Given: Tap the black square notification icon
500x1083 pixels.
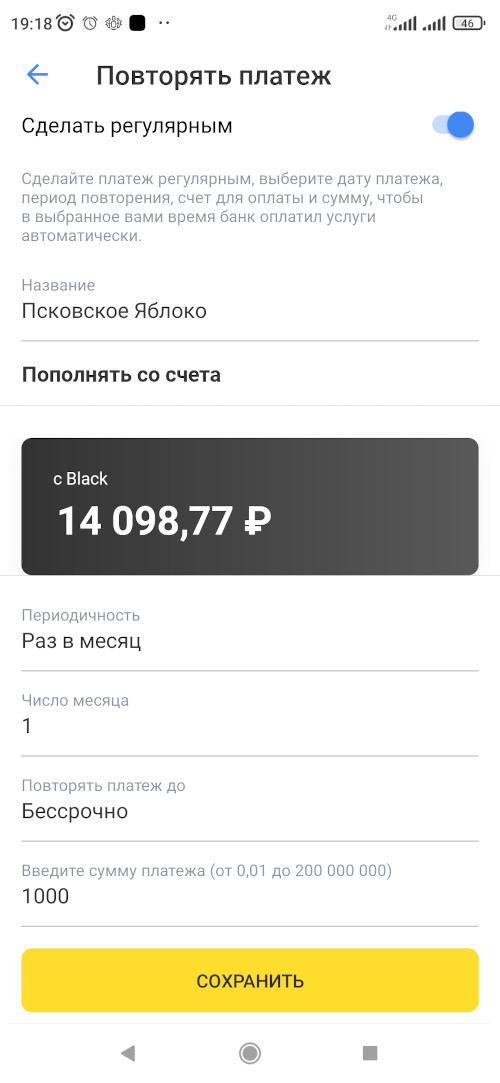Looking at the screenshot, I should (137, 23).
